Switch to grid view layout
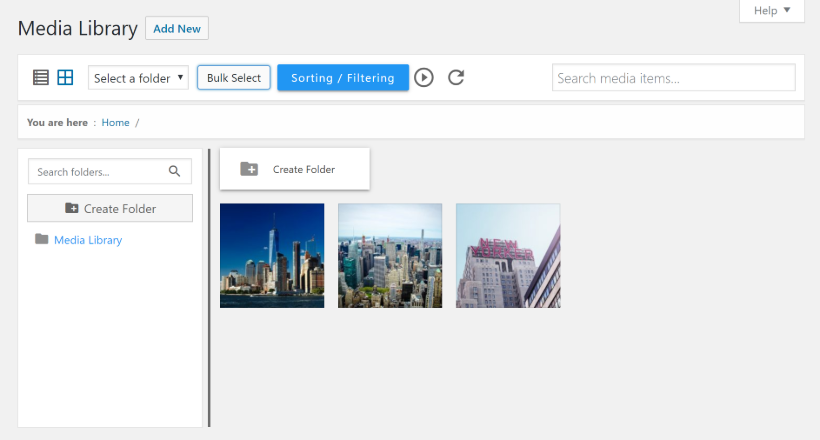The image size is (820, 440). [65, 77]
